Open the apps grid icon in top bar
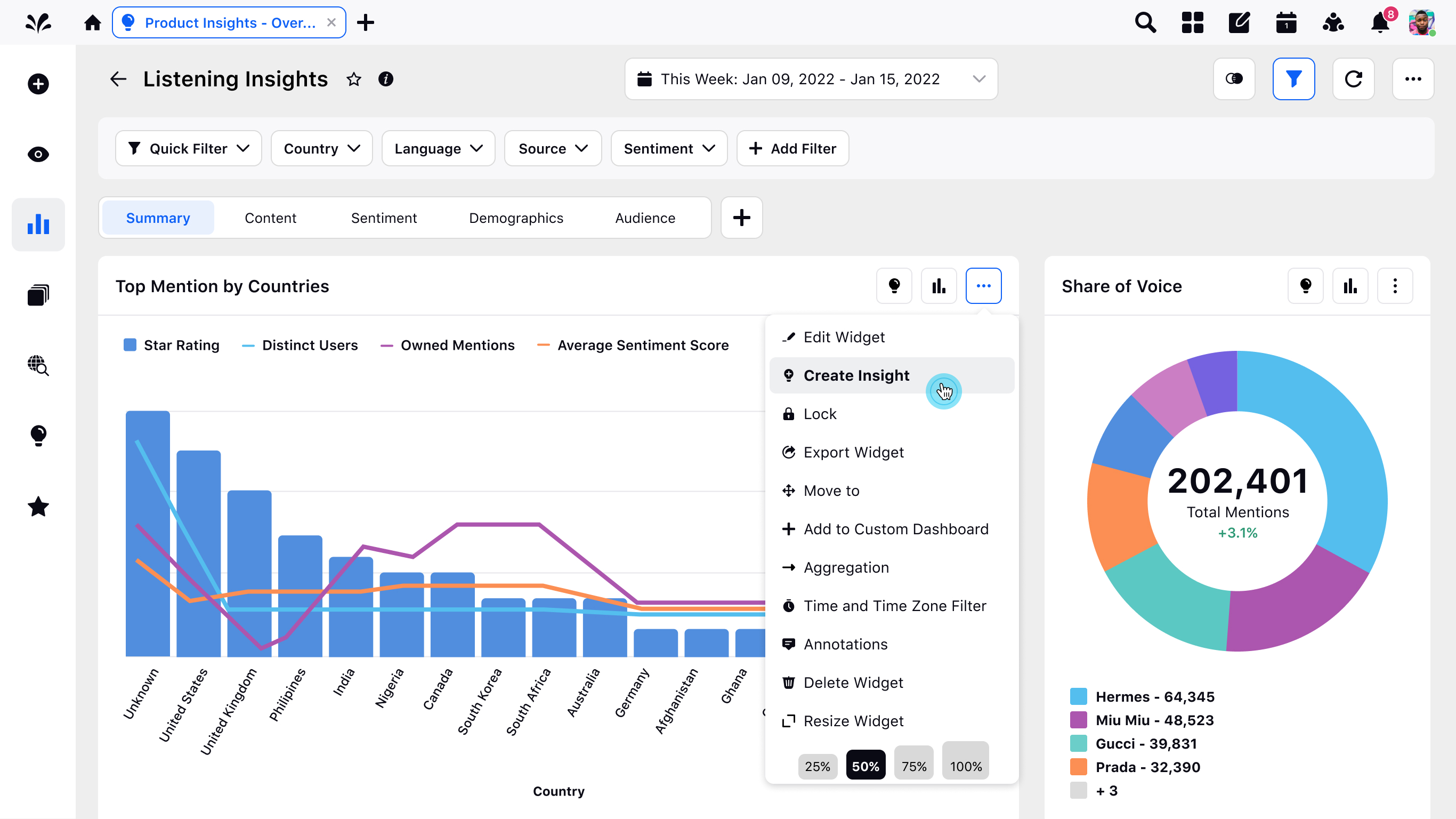1456x819 pixels. 1192,22
